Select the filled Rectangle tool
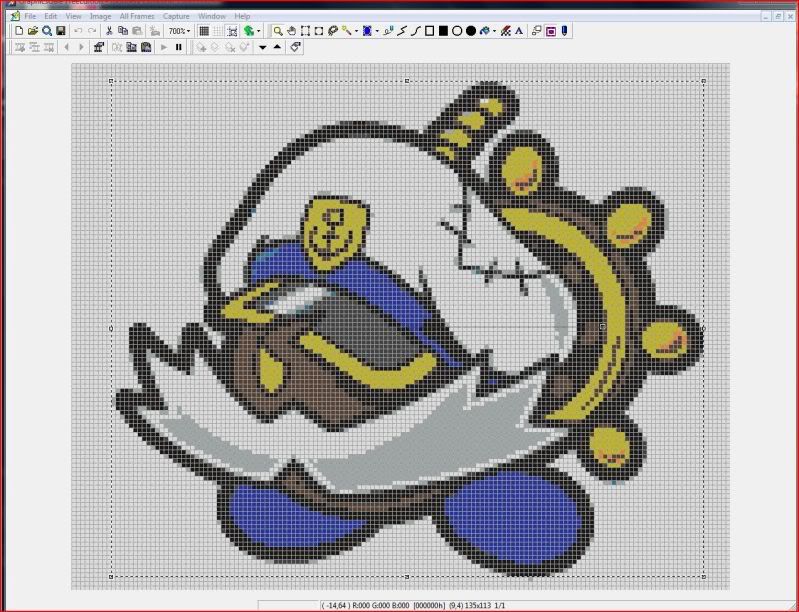The width and height of the screenshot is (799, 612). coord(443,31)
